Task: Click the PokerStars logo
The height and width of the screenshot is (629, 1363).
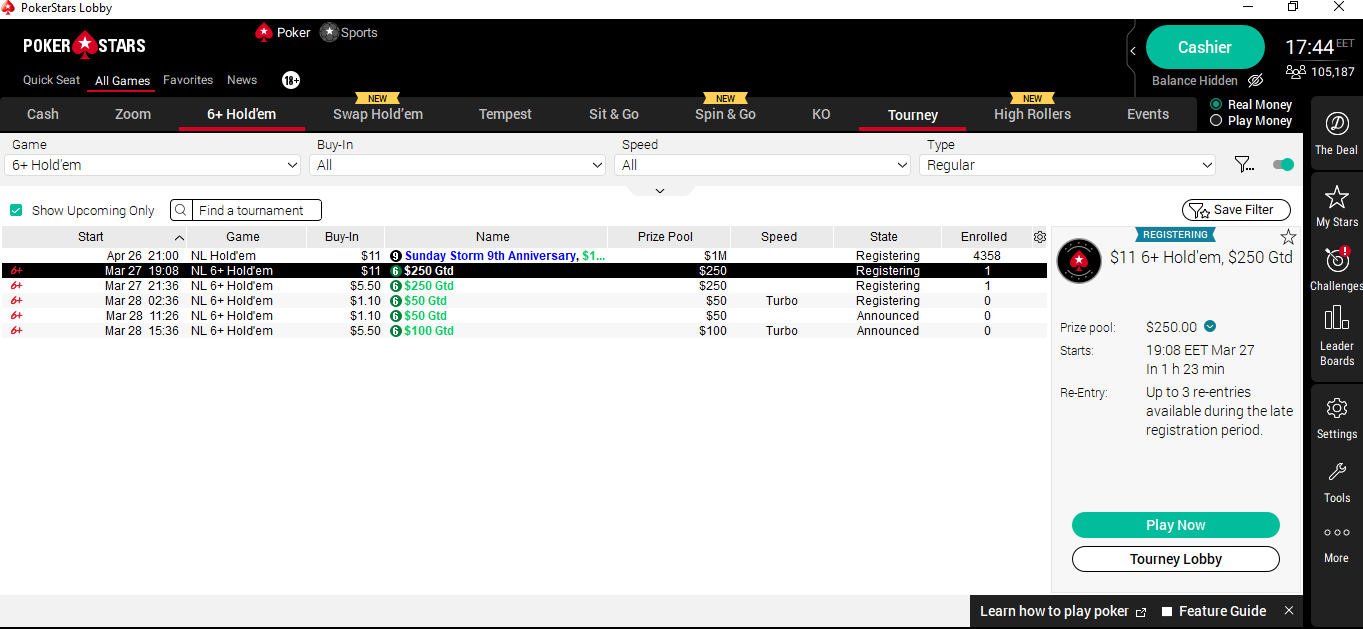Action: [x=84, y=45]
